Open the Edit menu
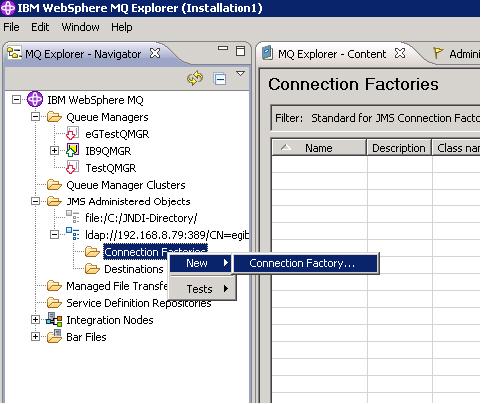The image size is (481, 404). pyautogui.click(x=40, y=27)
